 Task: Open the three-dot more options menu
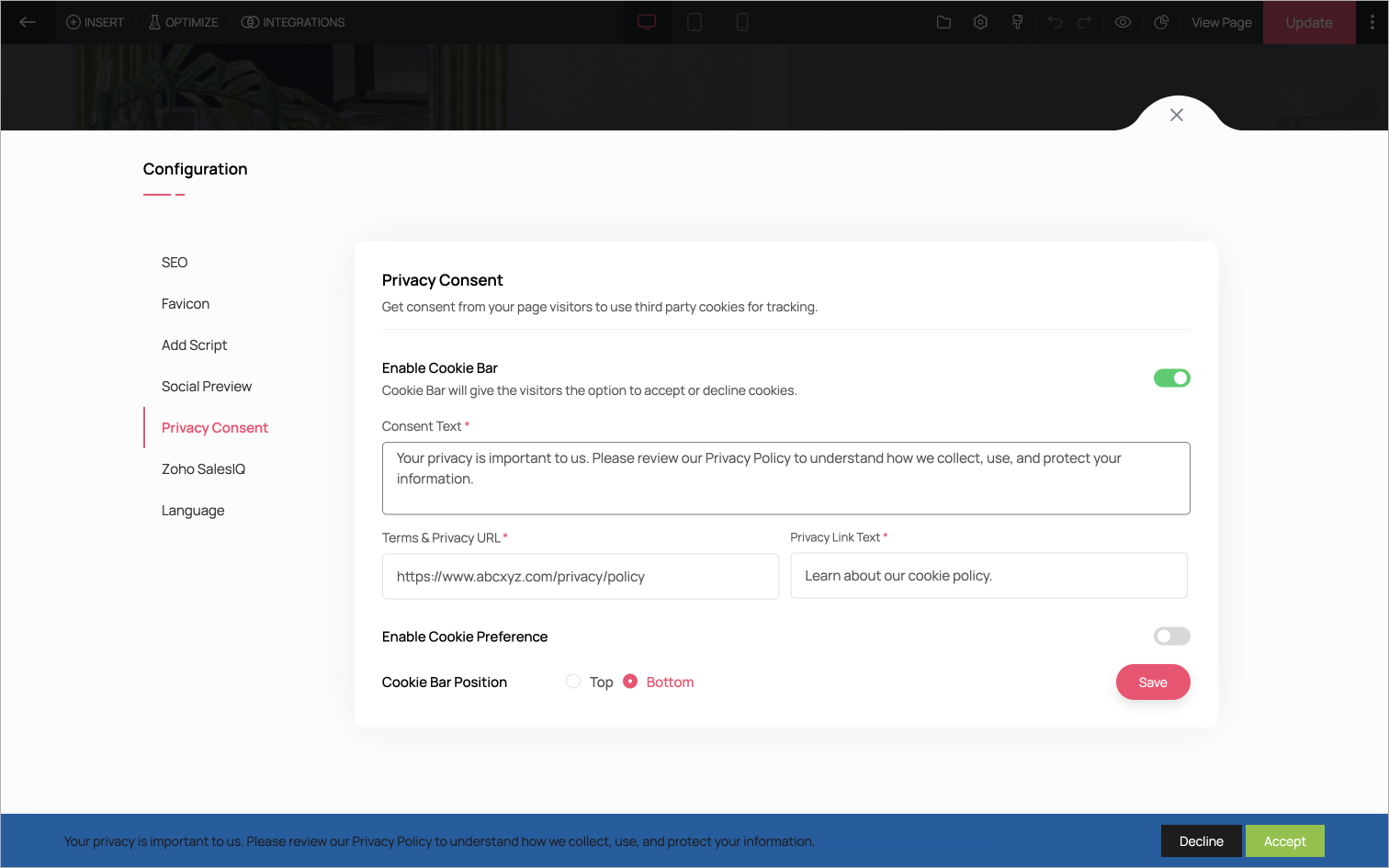click(1372, 22)
